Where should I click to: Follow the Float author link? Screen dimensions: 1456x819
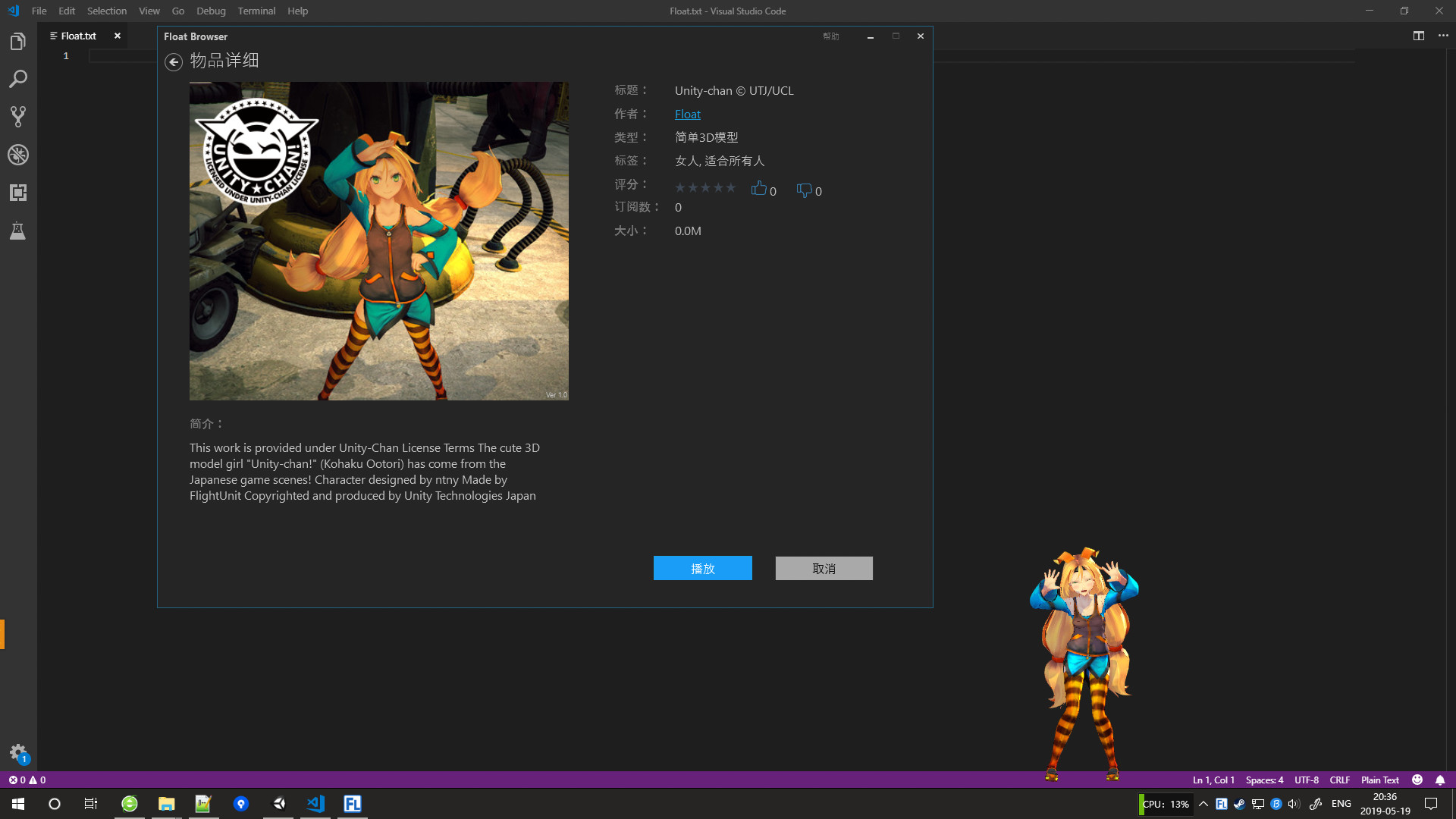click(687, 114)
